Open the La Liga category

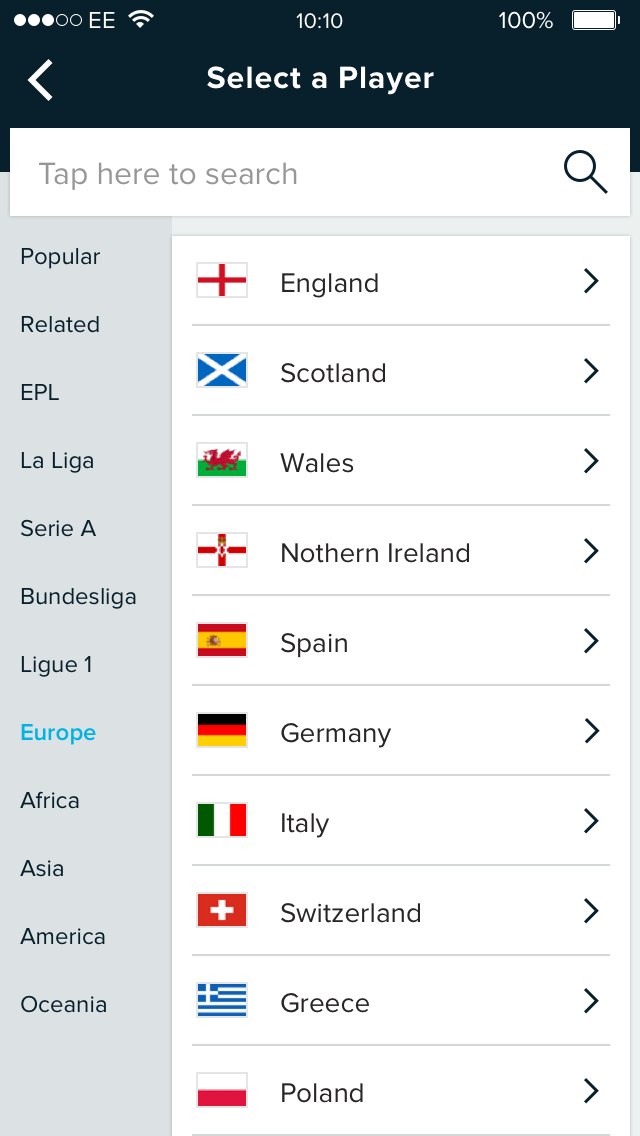[57, 461]
